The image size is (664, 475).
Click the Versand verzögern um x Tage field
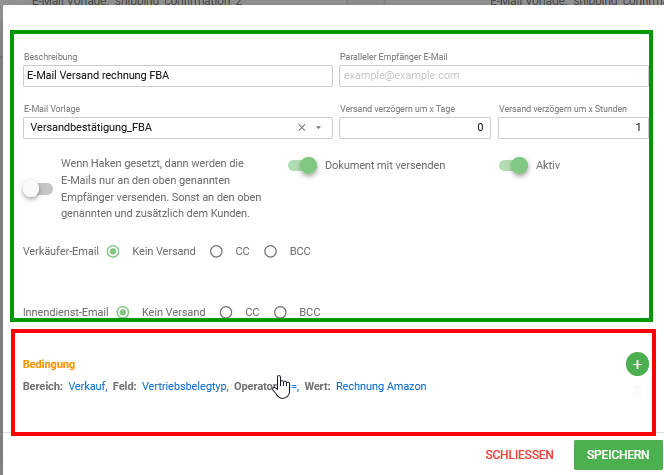pyautogui.click(x=415, y=128)
